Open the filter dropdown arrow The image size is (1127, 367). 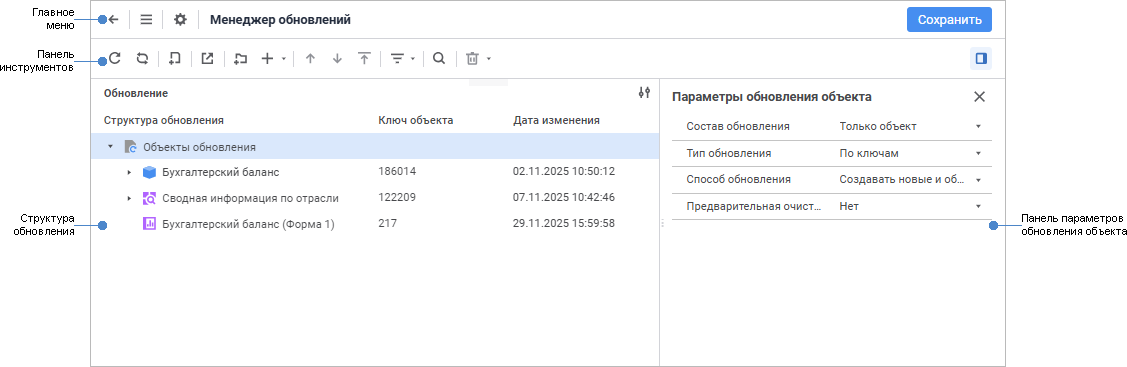[x=413, y=59]
